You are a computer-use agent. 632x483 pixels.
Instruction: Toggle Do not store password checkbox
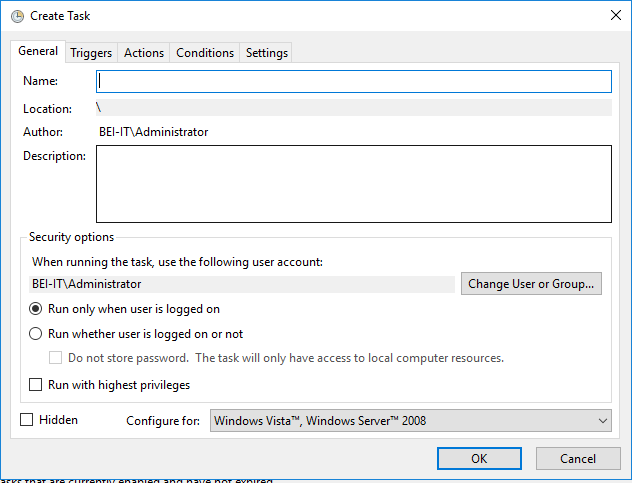55,358
